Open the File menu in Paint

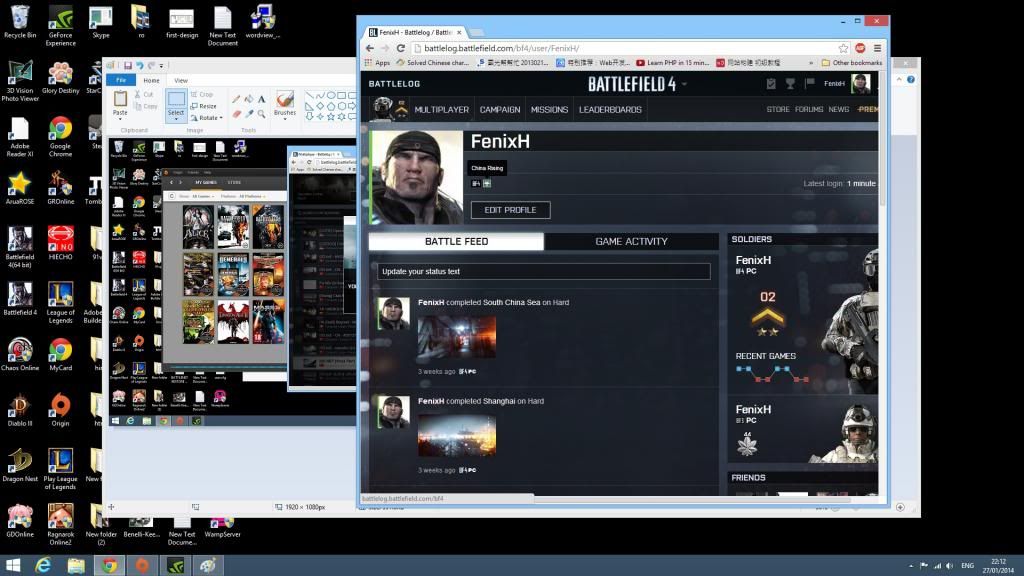(121, 80)
